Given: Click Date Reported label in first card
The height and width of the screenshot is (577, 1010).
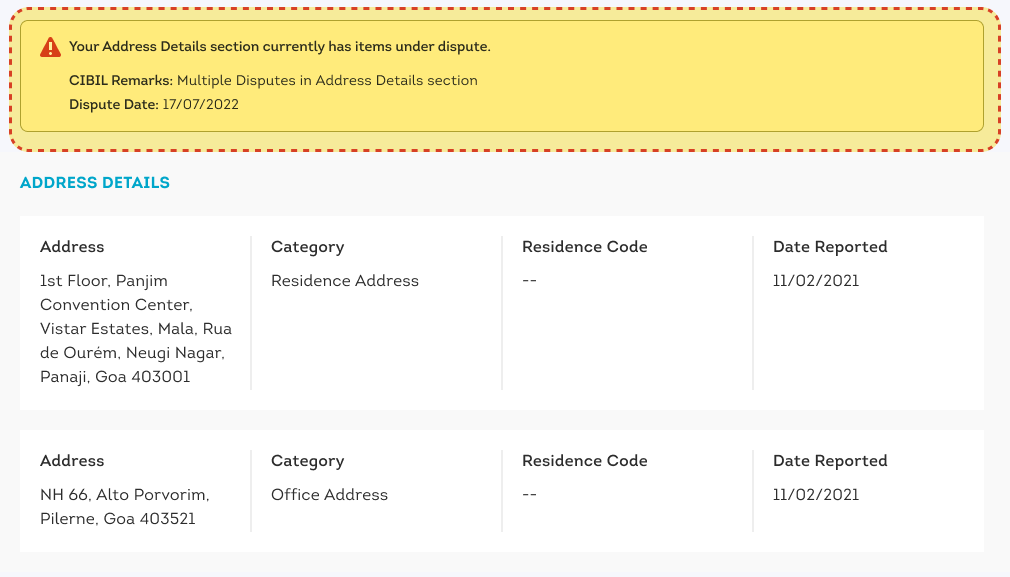Looking at the screenshot, I should click(x=830, y=247).
